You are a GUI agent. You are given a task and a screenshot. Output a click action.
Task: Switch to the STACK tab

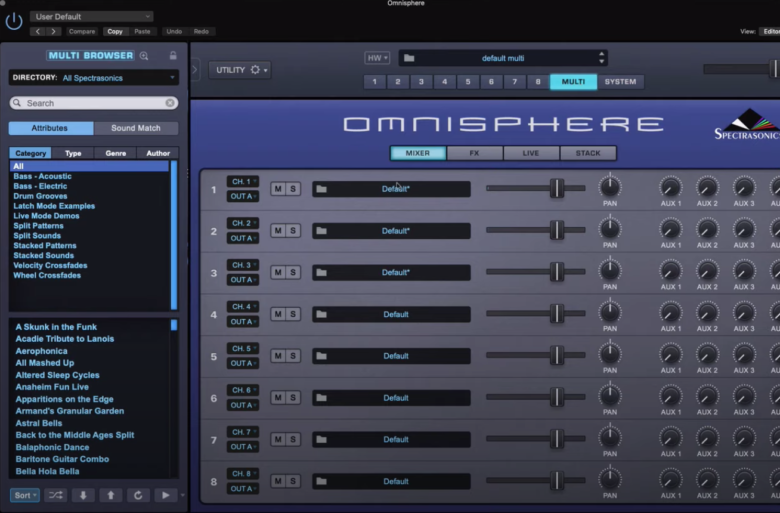(588, 153)
